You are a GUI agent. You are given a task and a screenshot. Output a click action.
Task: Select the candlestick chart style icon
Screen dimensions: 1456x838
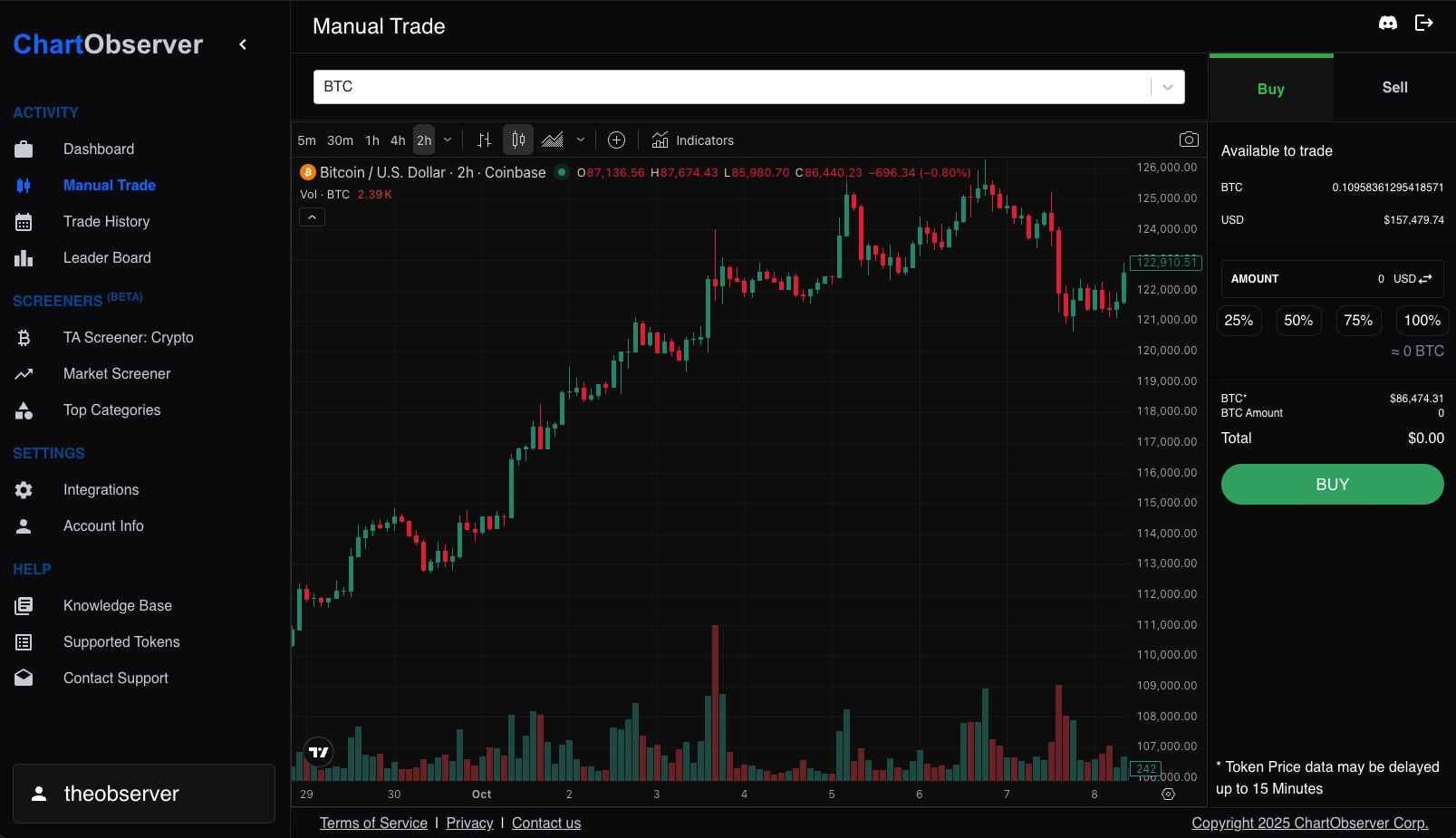coord(518,140)
